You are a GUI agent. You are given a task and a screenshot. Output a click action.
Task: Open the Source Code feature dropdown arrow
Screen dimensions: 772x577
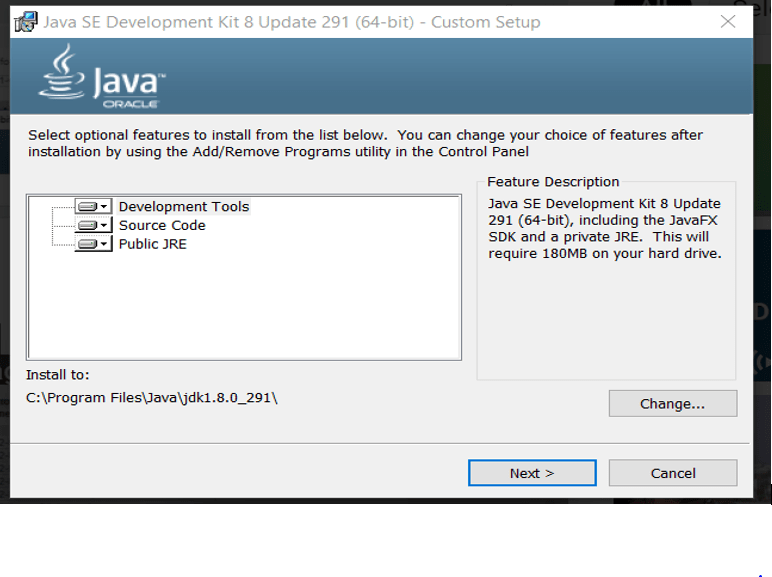tap(104, 225)
